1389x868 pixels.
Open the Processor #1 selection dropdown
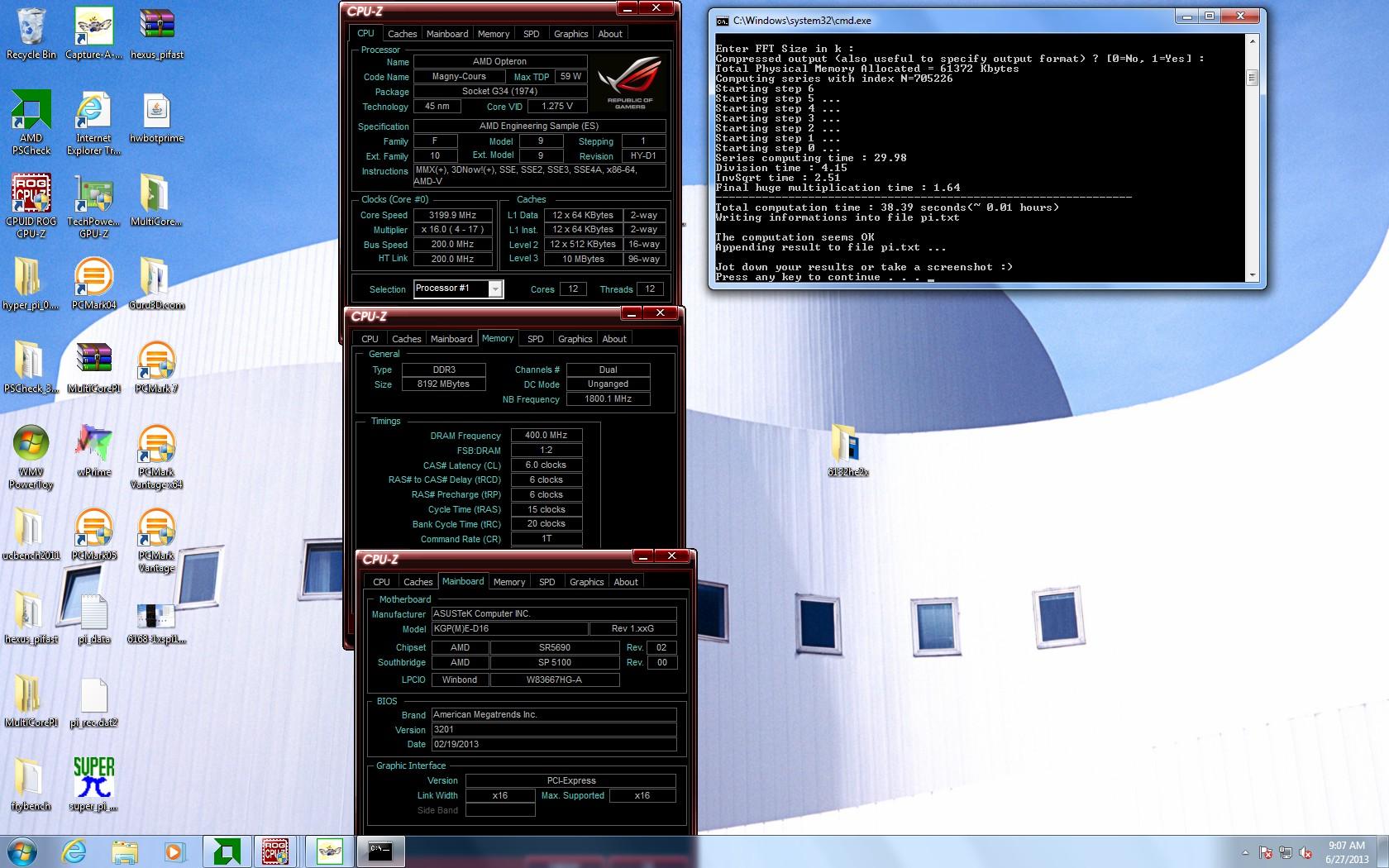(495, 289)
